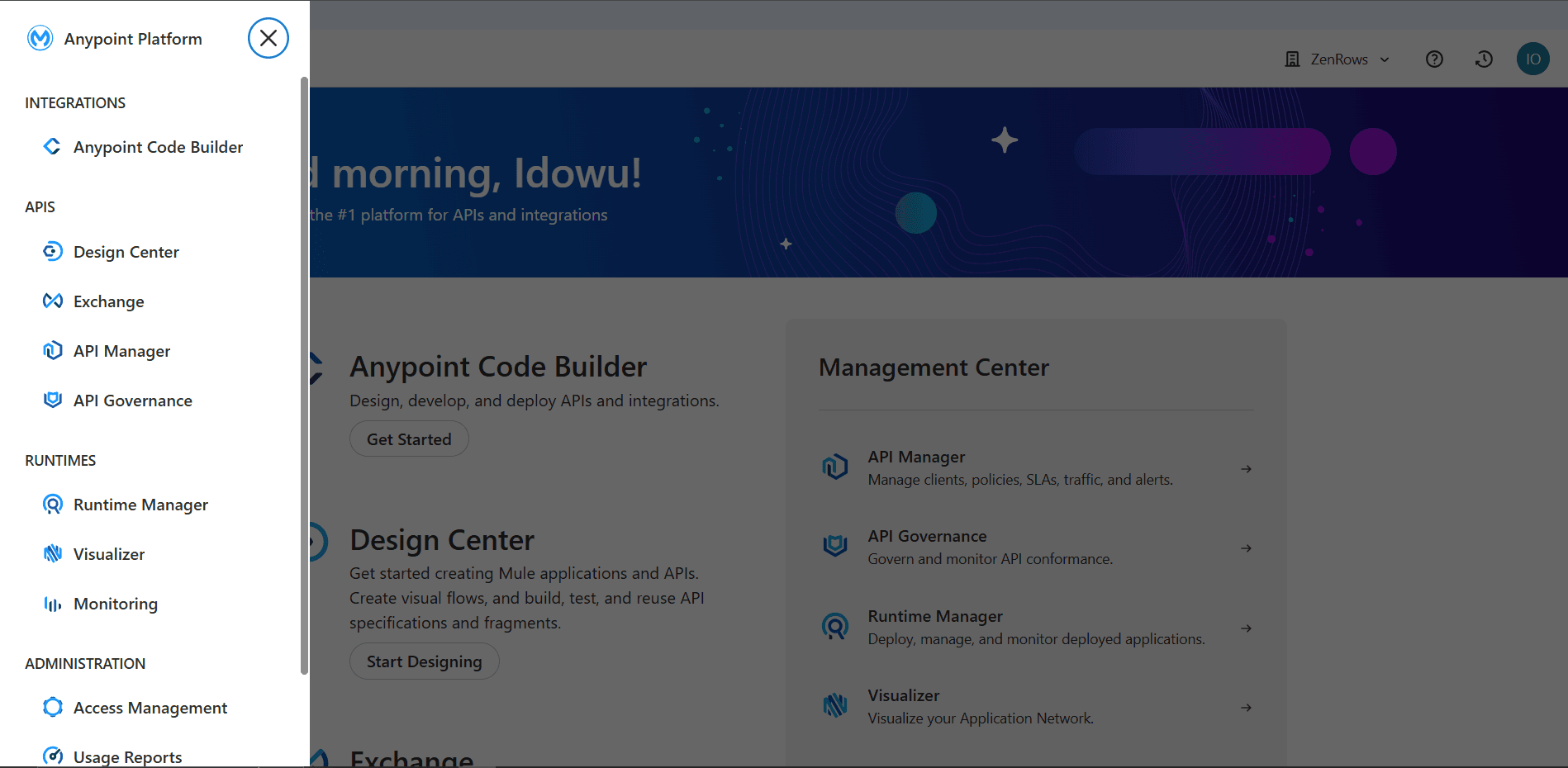Viewport: 1568px width, 768px height.
Task: Click the ADMINISTRATION section label
Action: coord(85,664)
